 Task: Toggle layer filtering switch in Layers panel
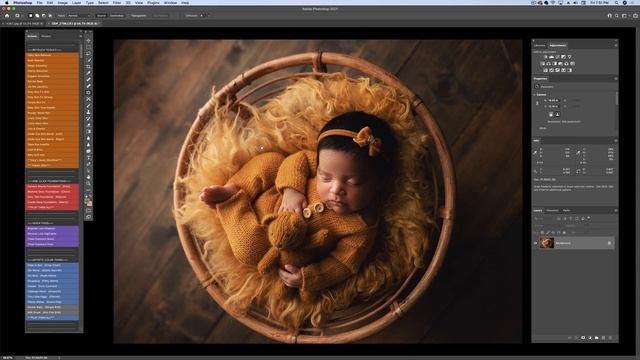[589, 218]
